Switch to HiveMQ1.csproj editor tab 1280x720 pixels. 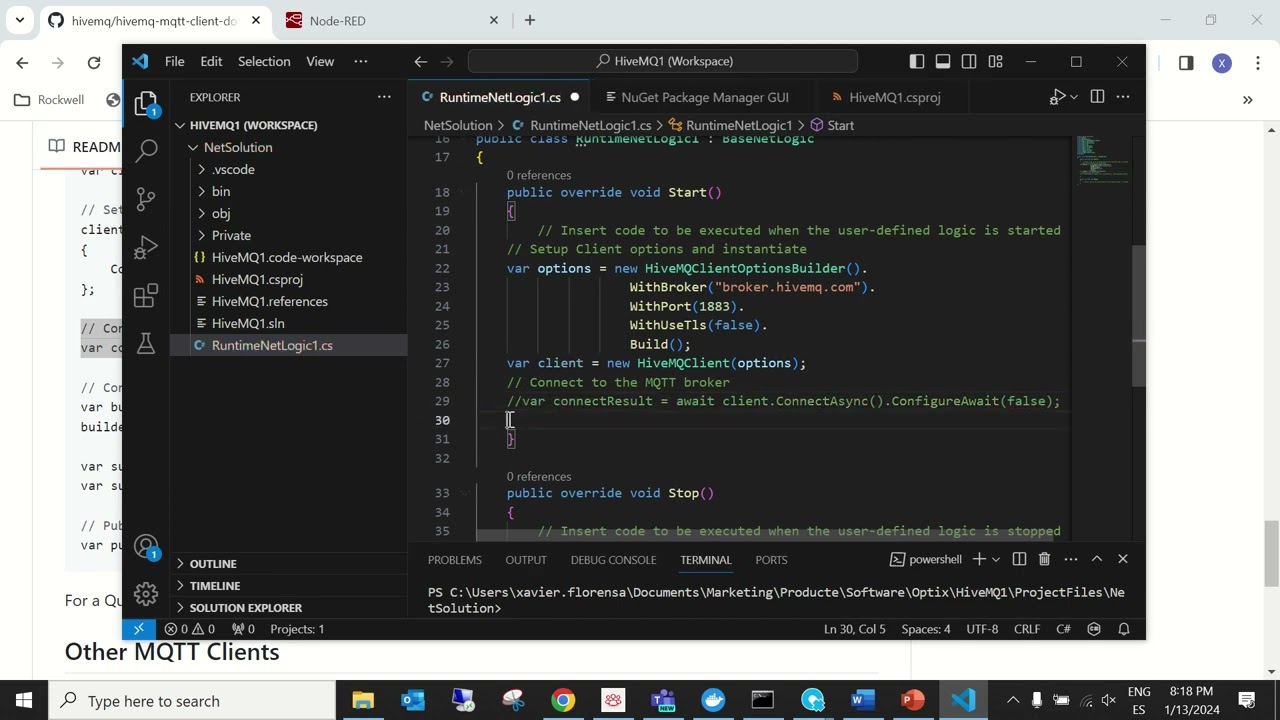tap(894, 97)
